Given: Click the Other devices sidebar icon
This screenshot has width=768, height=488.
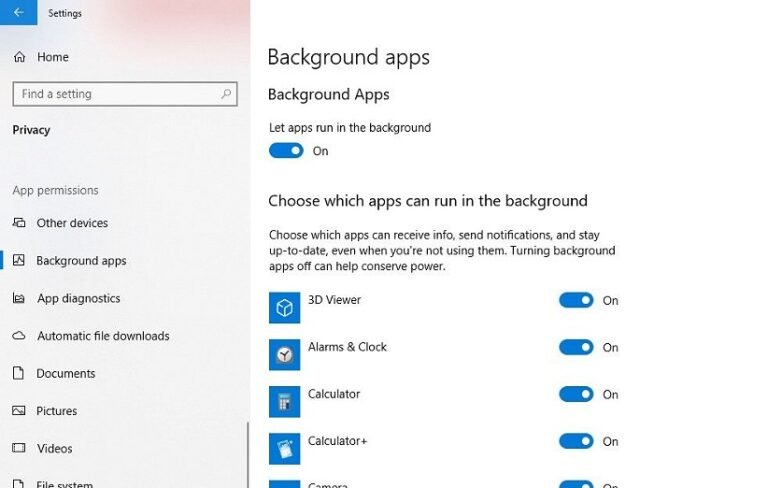Looking at the screenshot, I should pos(18,223).
